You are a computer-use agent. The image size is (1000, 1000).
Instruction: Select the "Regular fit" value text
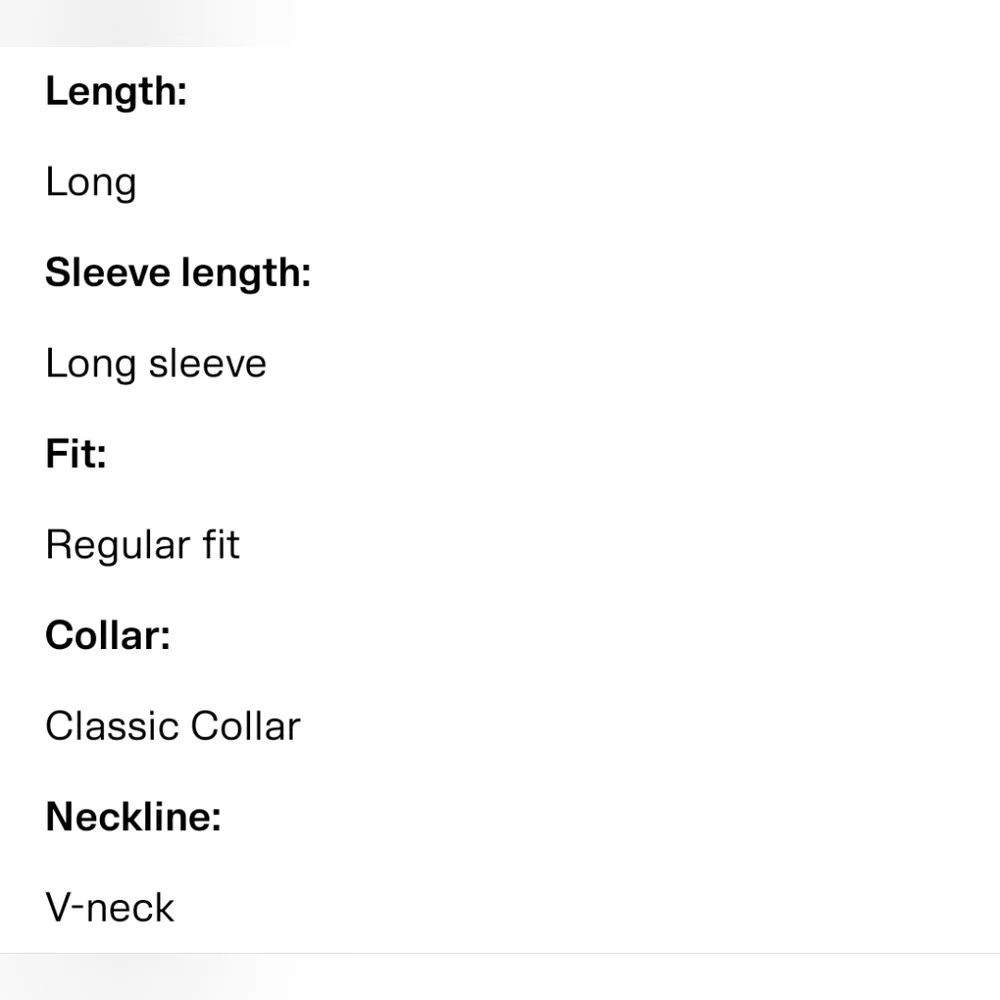point(143,545)
